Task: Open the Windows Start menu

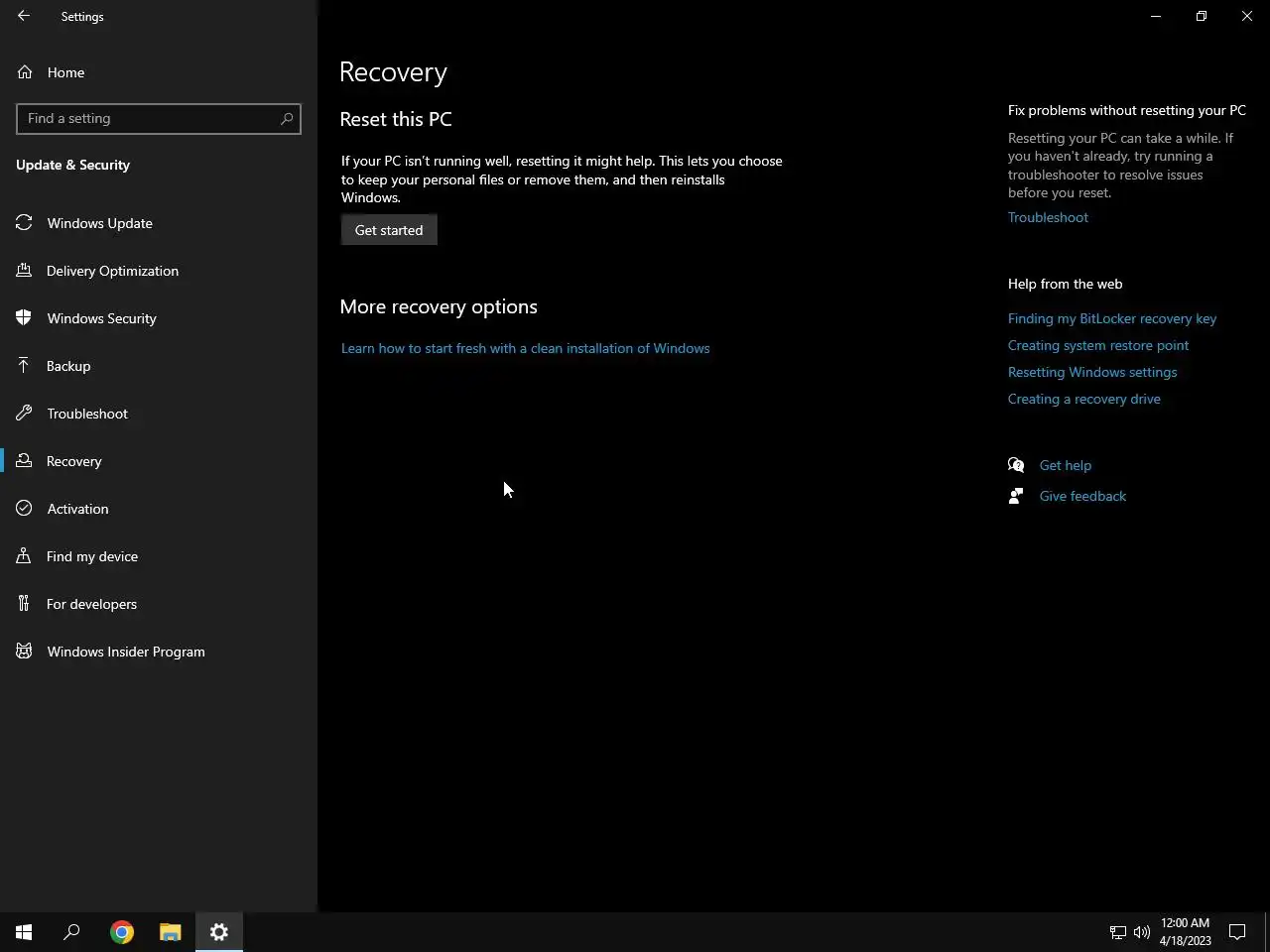Action: pos(24,932)
